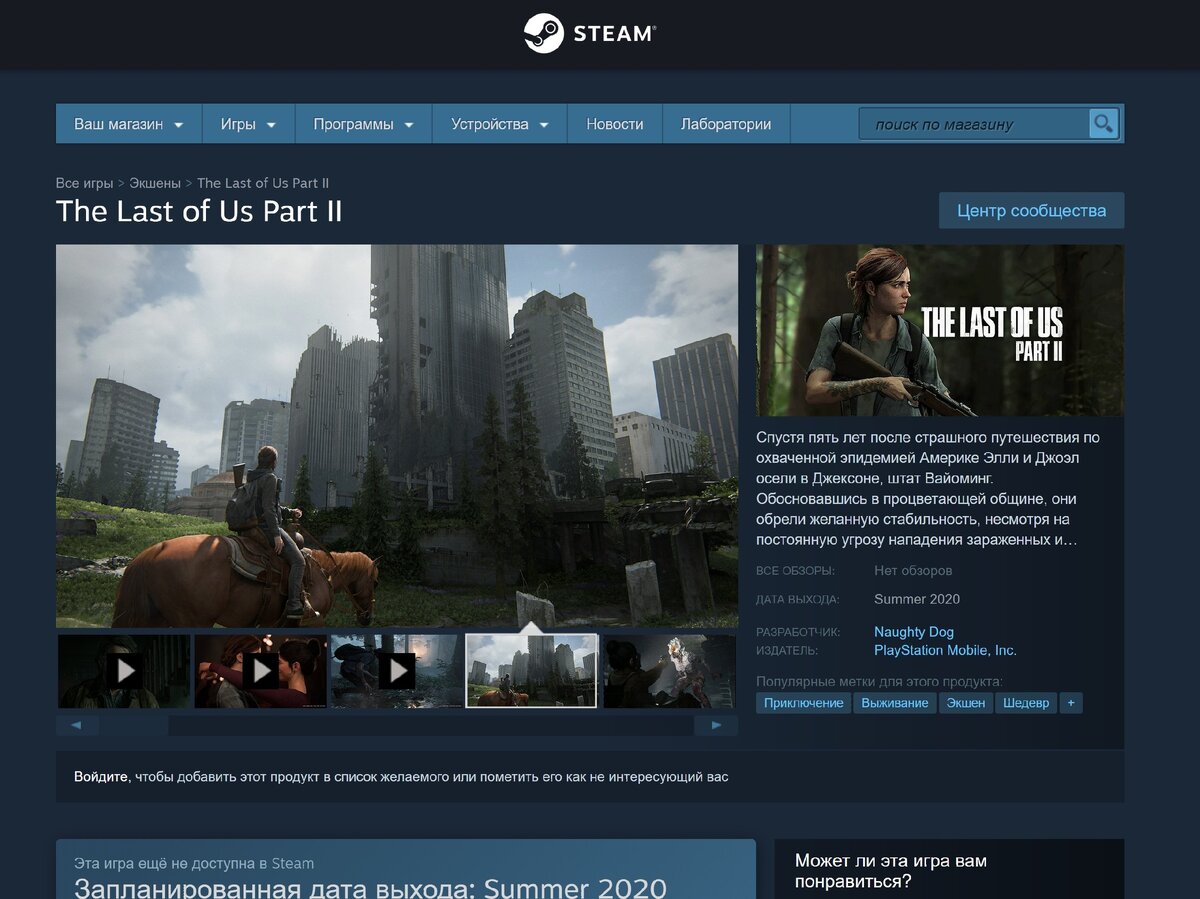Open developer Naughty Dog link
This screenshot has width=1200, height=899.
pyautogui.click(x=914, y=632)
